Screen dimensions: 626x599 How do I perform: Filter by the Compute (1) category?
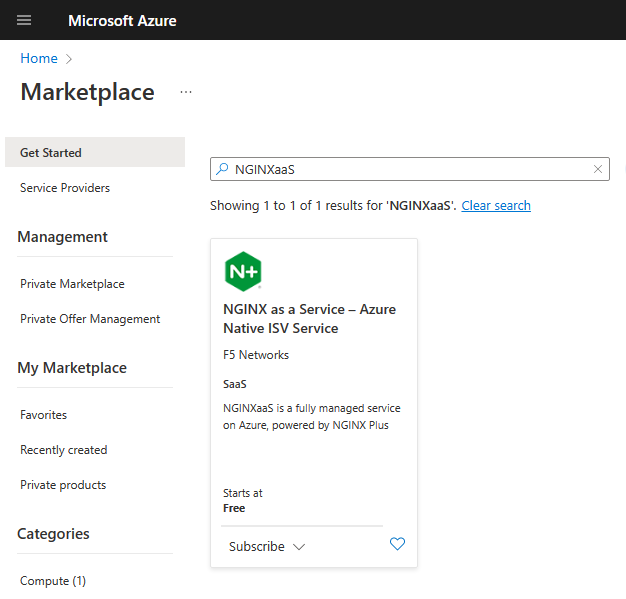click(53, 581)
